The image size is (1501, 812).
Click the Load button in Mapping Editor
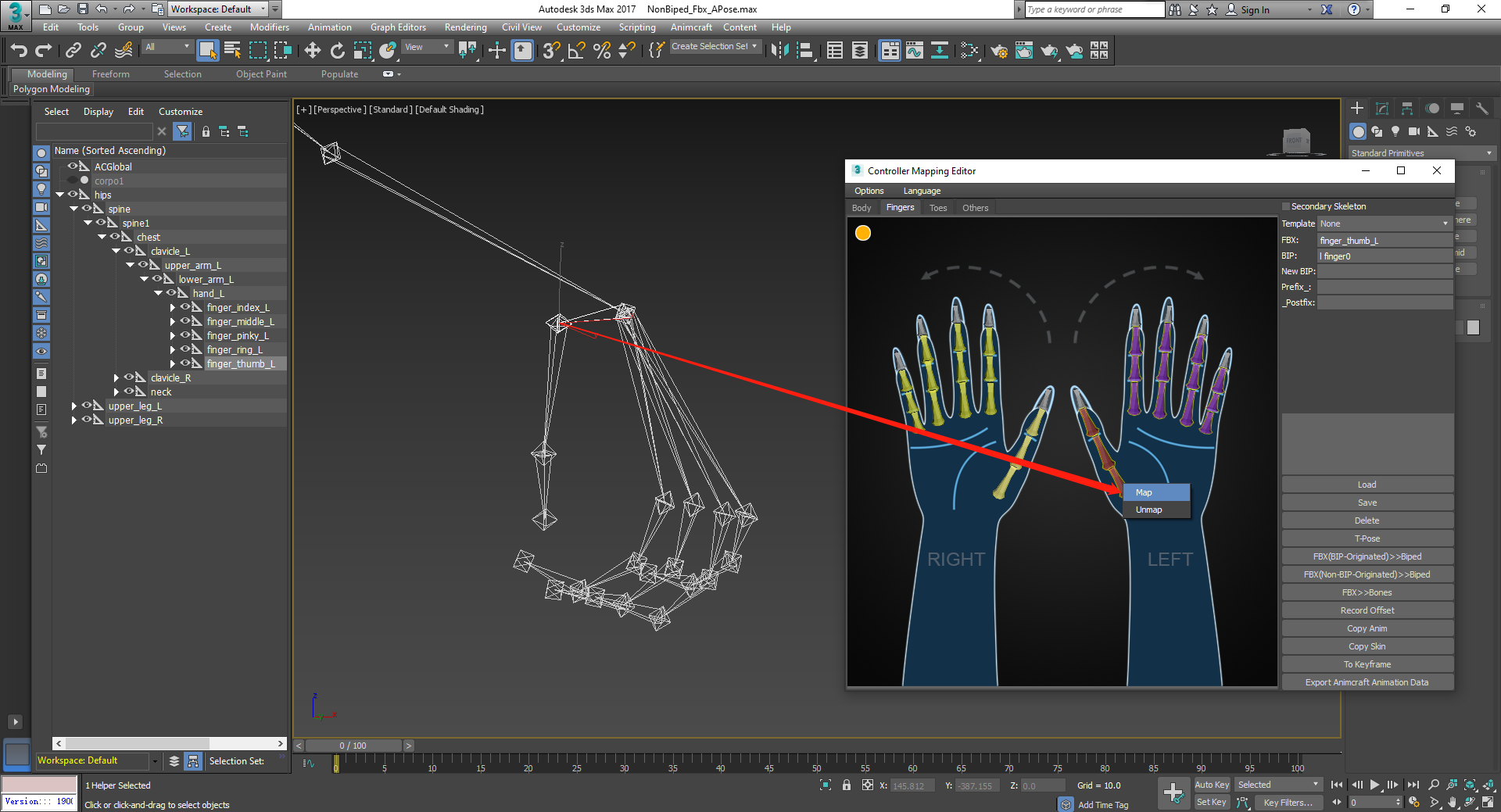(1367, 485)
